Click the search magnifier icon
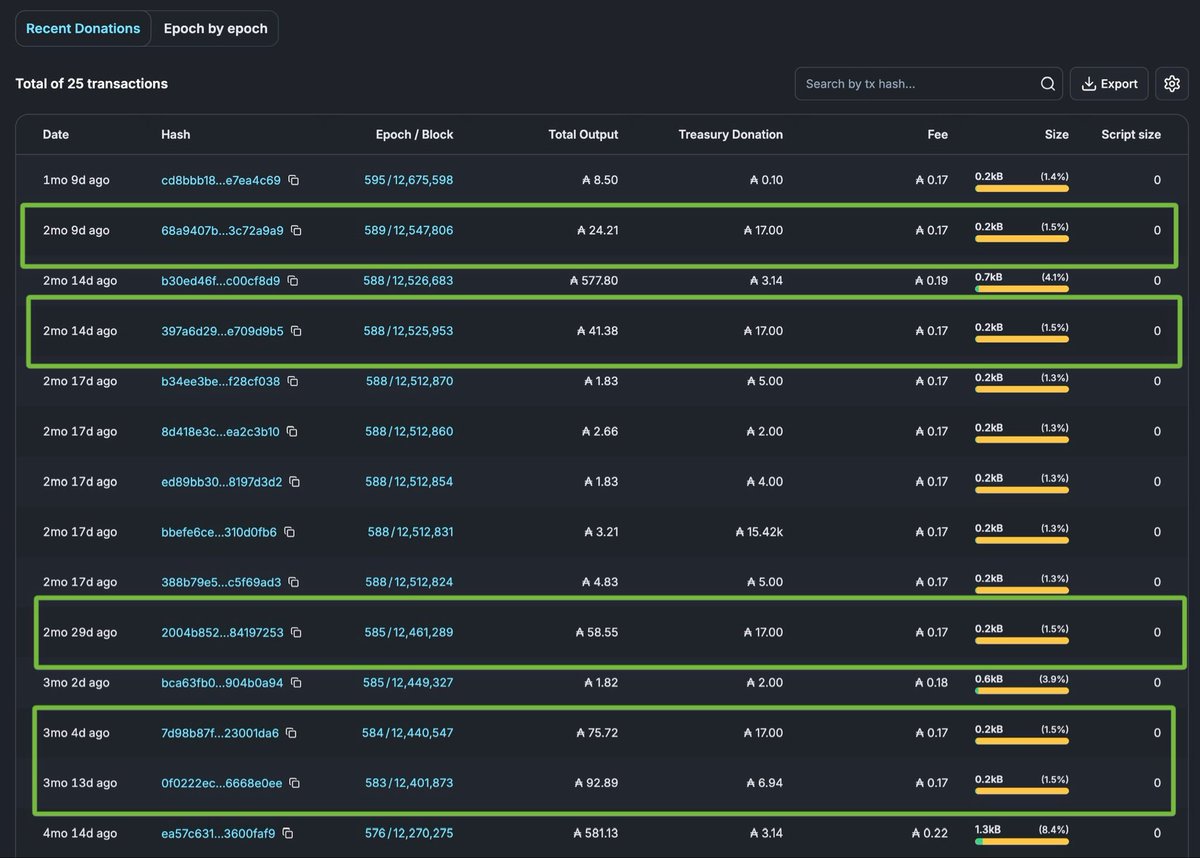Screen dimensions: 1200x858 1048,84
